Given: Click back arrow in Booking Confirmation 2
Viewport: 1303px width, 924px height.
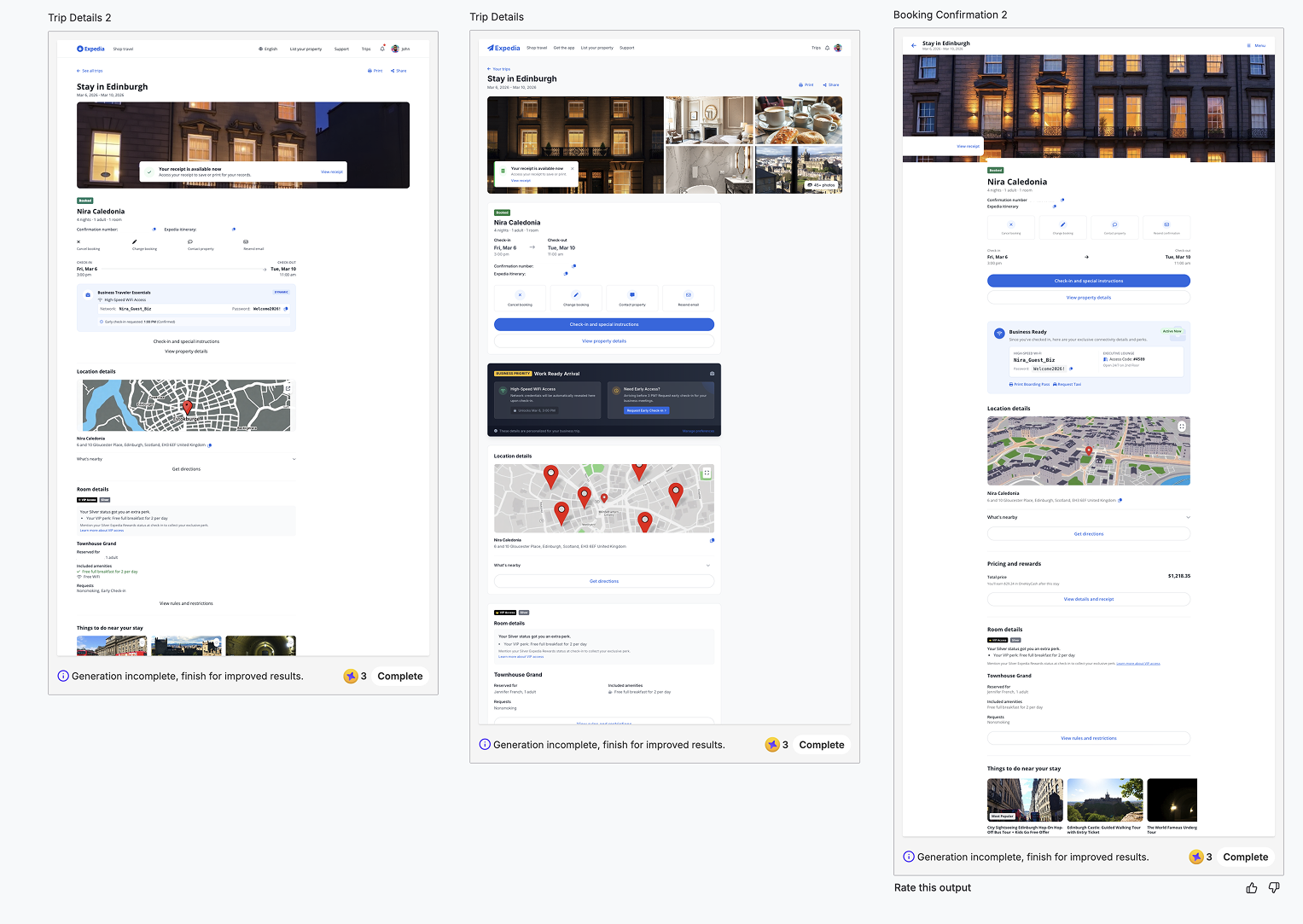Looking at the screenshot, I should [914, 45].
